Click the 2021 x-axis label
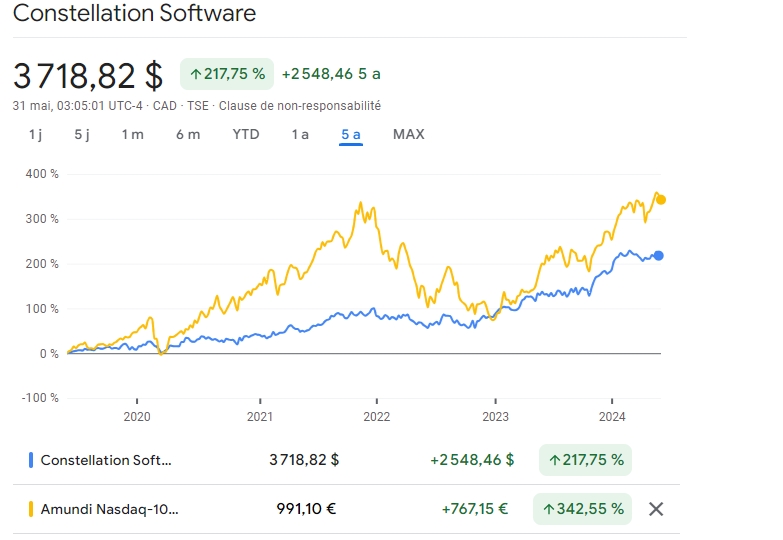Screen dimensions: 783x540 pyautogui.click(x=260, y=417)
